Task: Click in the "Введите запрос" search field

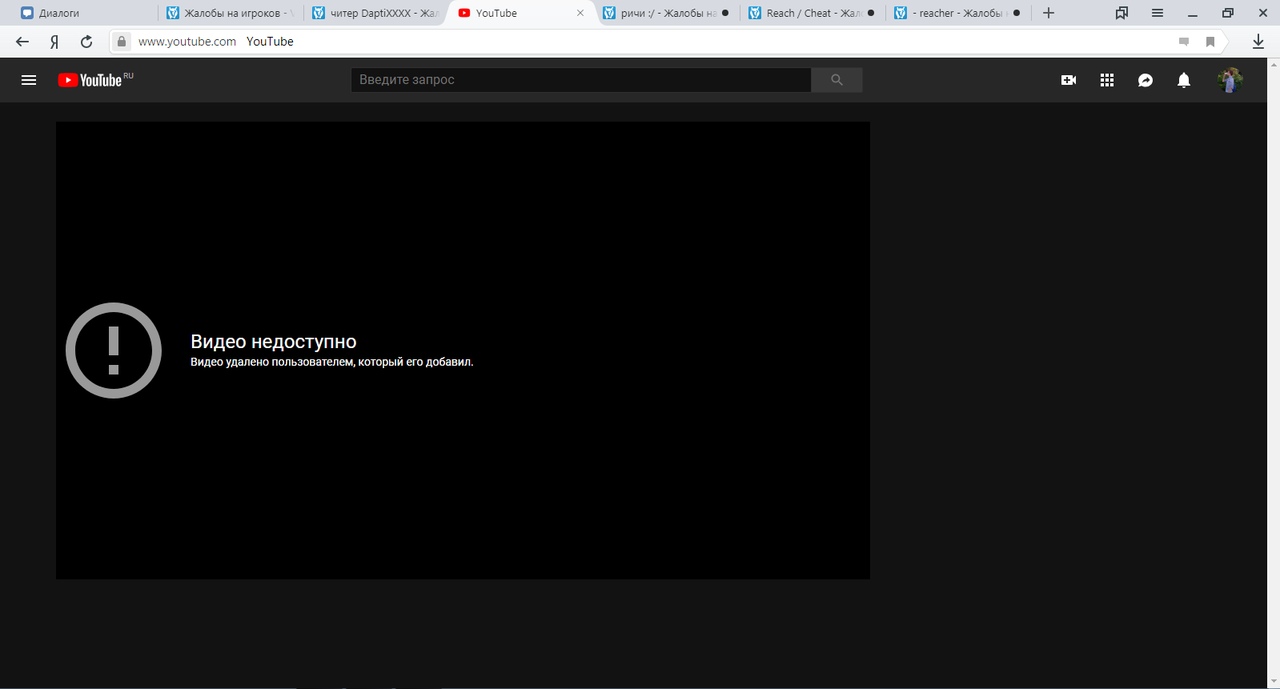Action: tap(580, 80)
